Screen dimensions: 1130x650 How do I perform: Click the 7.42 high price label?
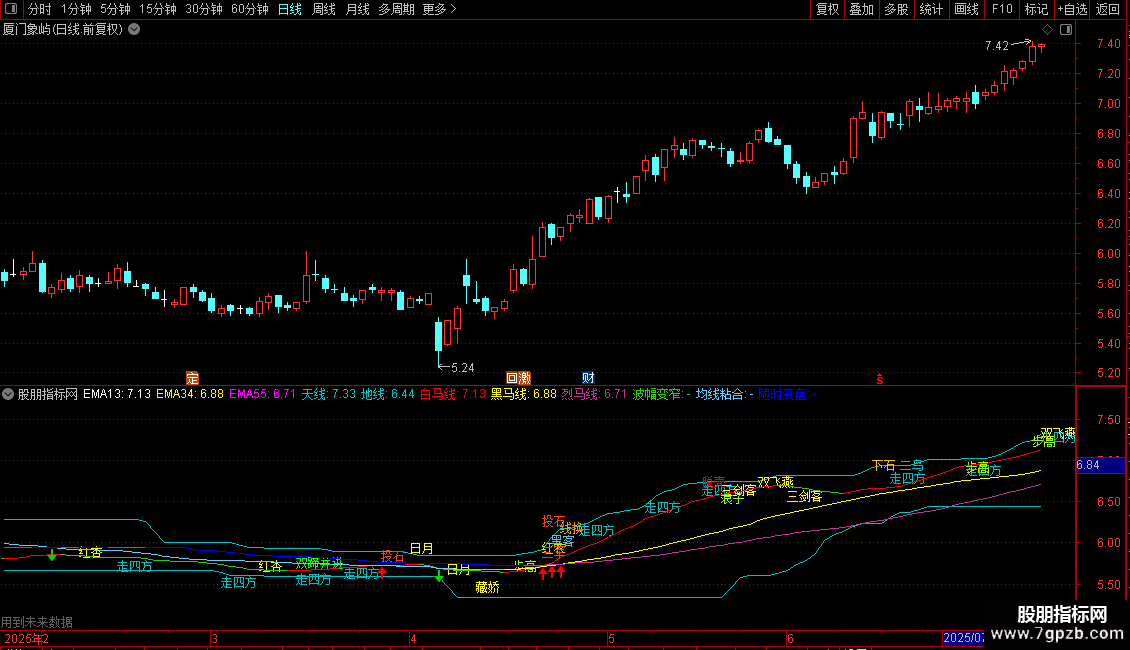click(997, 45)
